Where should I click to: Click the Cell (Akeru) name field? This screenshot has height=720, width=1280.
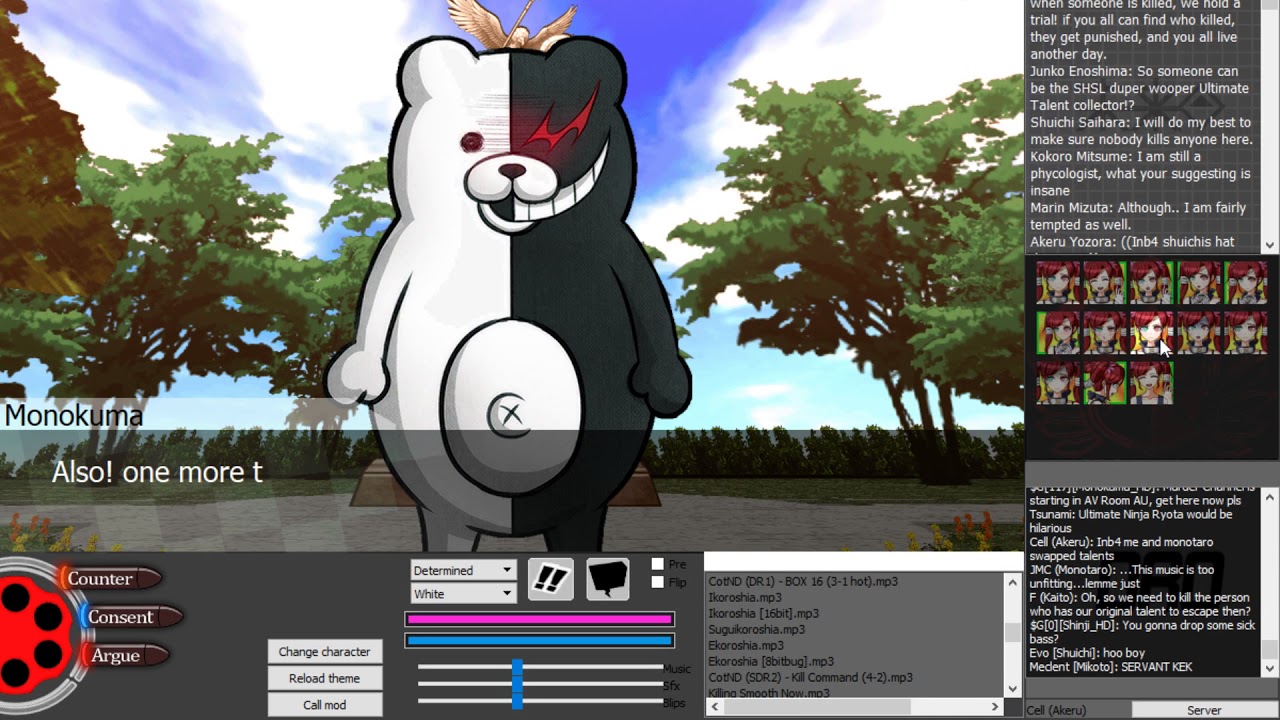click(x=1077, y=710)
